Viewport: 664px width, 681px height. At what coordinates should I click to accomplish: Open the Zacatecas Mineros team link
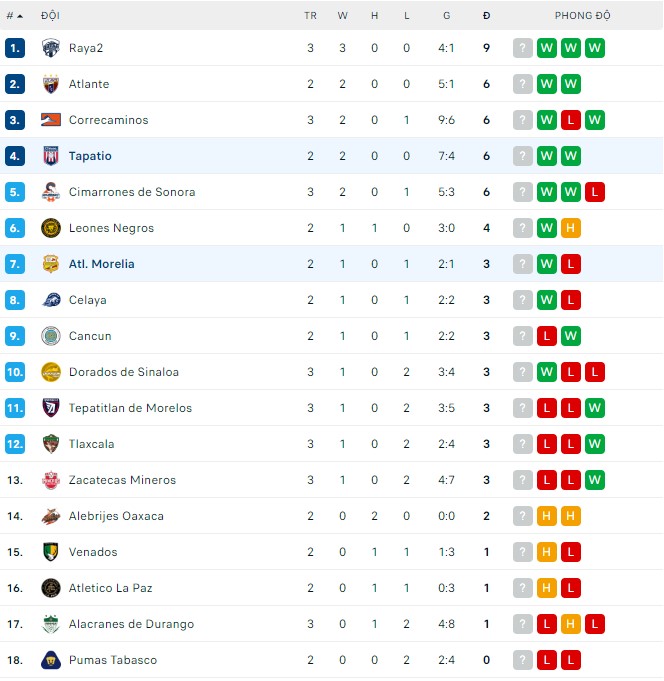click(x=122, y=480)
